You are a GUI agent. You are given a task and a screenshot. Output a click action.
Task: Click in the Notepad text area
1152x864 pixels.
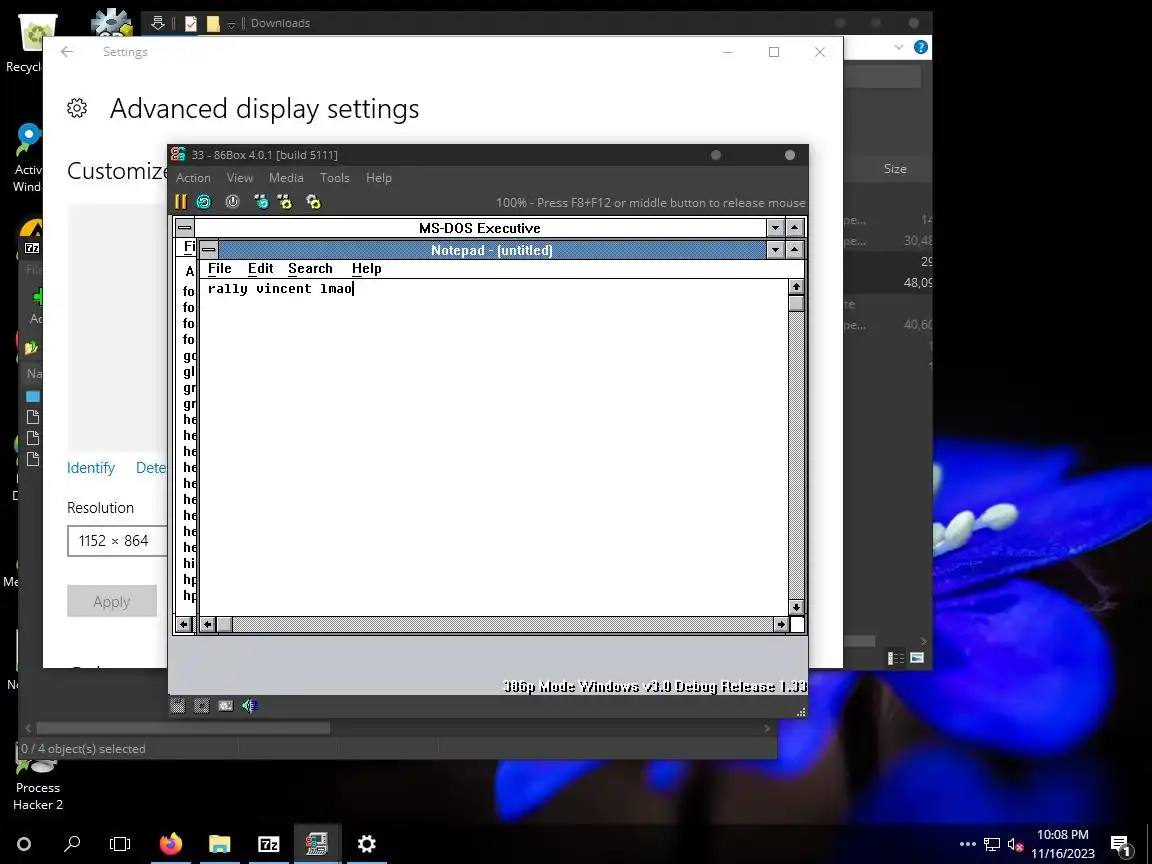coord(494,447)
